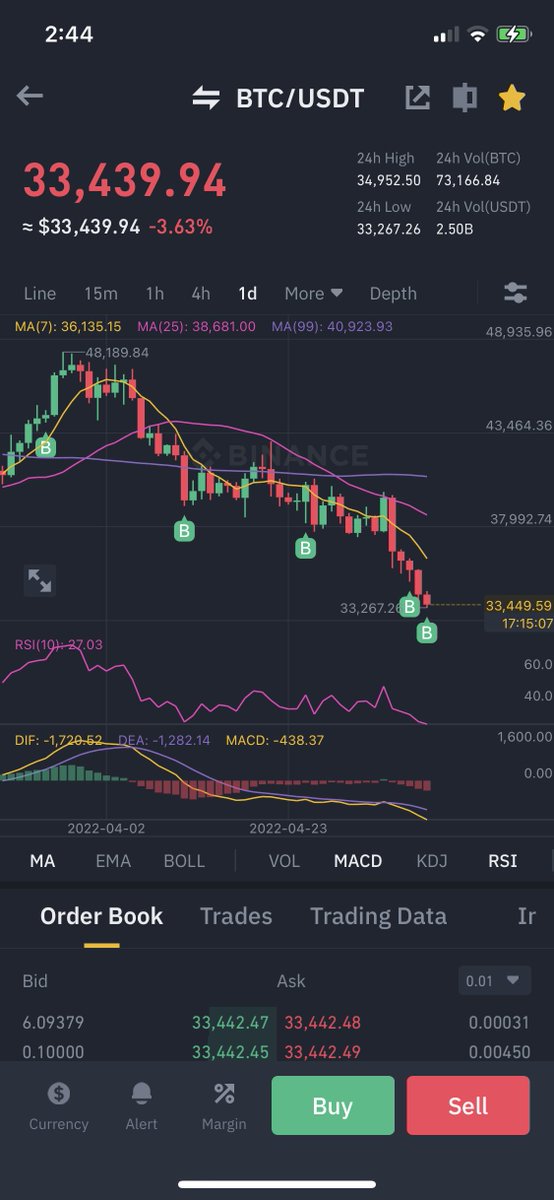Tap the current price tag 33,449.59
The height and width of the screenshot is (1200, 554).
pos(518,605)
